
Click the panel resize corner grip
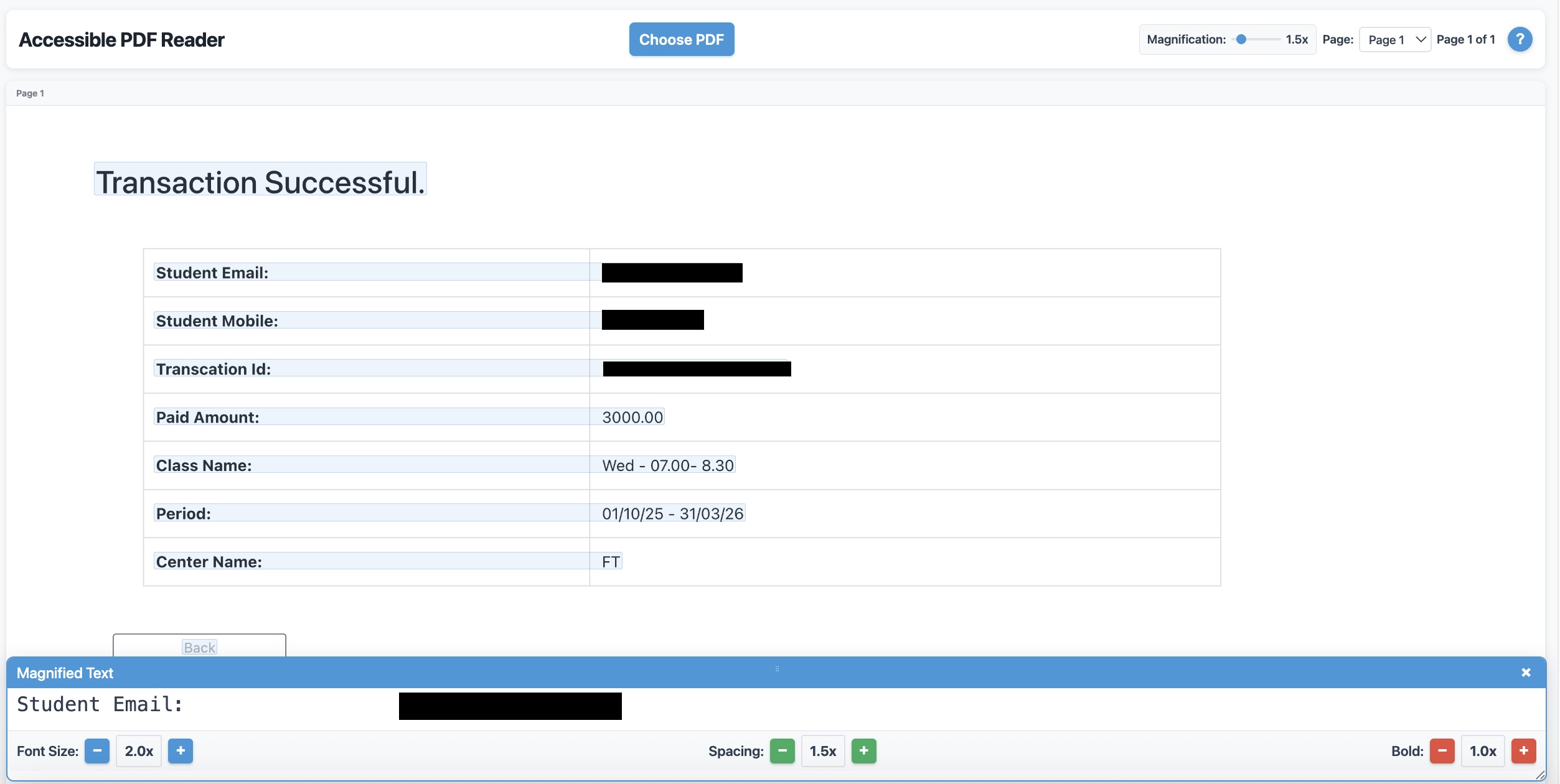1540,775
